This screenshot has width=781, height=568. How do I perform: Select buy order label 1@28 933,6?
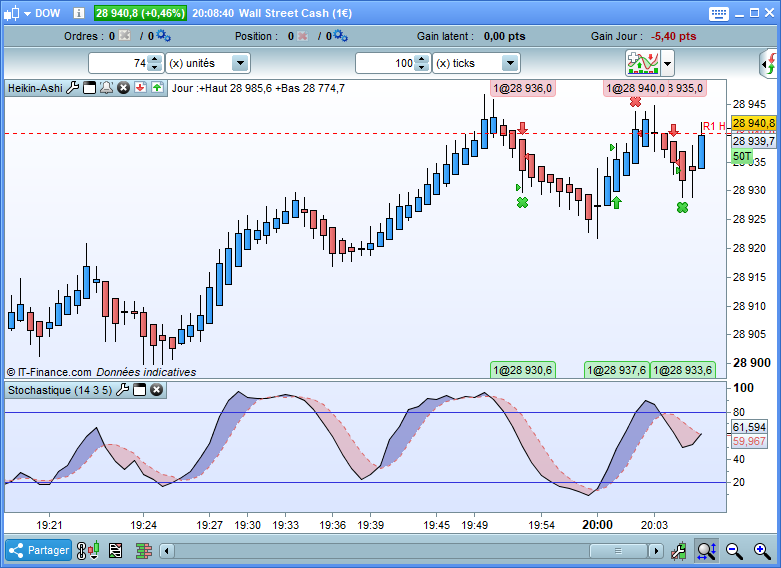click(683, 370)
